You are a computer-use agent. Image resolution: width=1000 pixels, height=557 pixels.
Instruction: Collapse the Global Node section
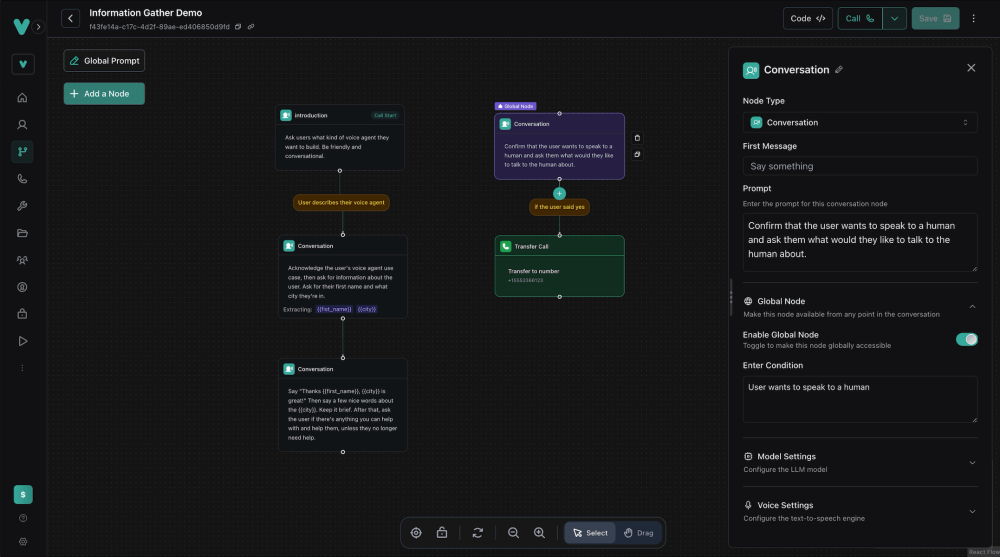pyautogui.click(x=972, y=307)
